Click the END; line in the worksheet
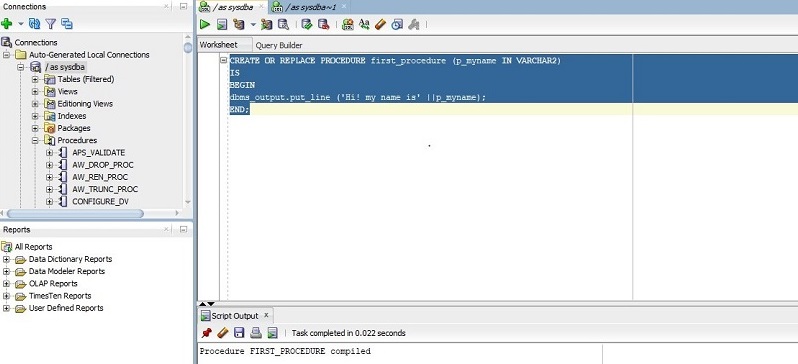 coord(239,109)
